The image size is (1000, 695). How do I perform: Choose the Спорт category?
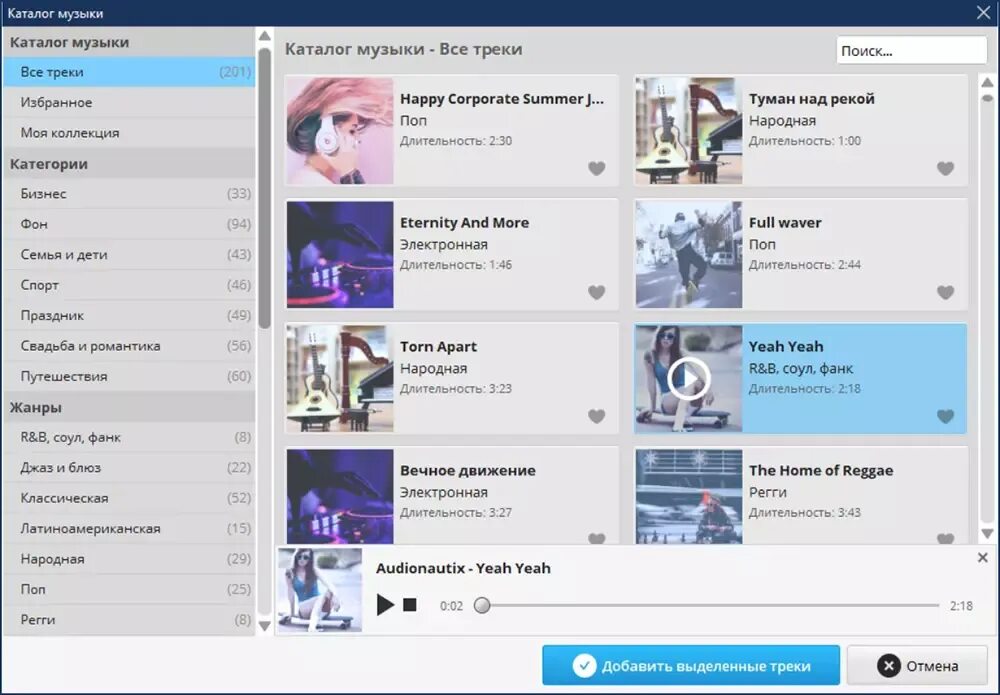click(x=129, y=285)
